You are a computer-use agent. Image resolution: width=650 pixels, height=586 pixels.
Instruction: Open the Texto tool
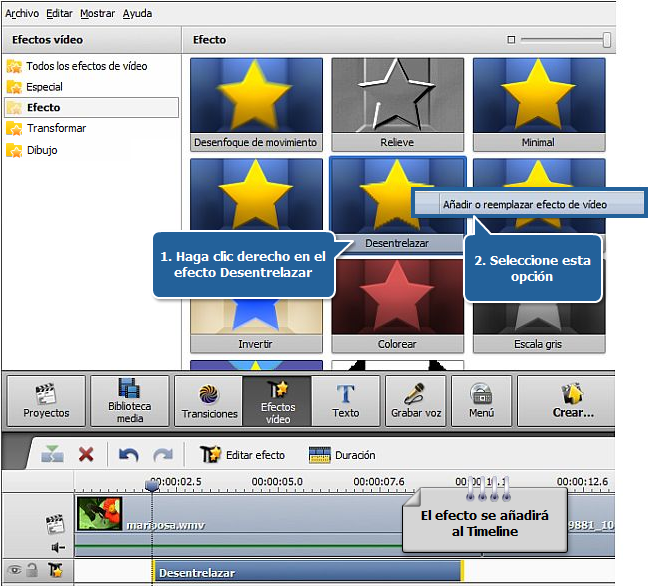click(x=346, y=400)
